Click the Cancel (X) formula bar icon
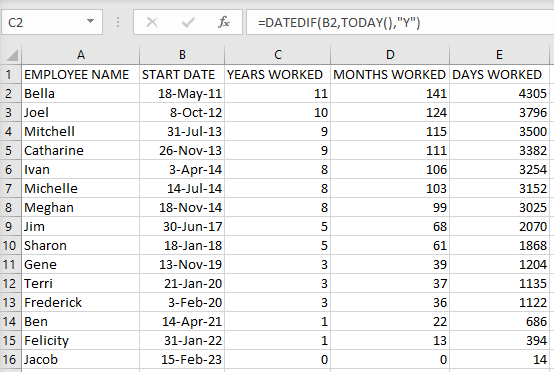 tap(152, 22)
